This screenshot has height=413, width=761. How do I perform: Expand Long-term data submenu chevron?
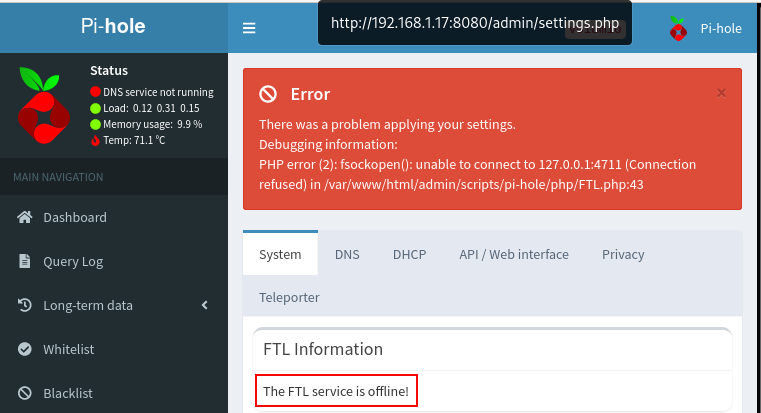tap(205, 305)
